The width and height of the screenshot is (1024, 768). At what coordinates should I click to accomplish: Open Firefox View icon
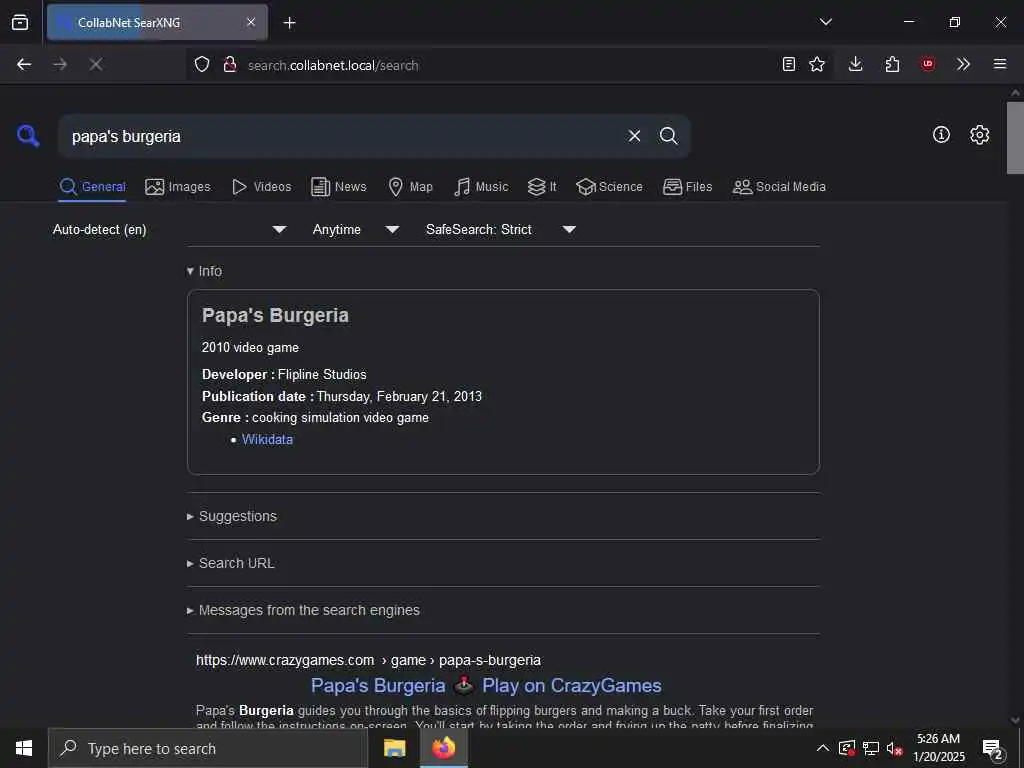click(x=20, y=22)
